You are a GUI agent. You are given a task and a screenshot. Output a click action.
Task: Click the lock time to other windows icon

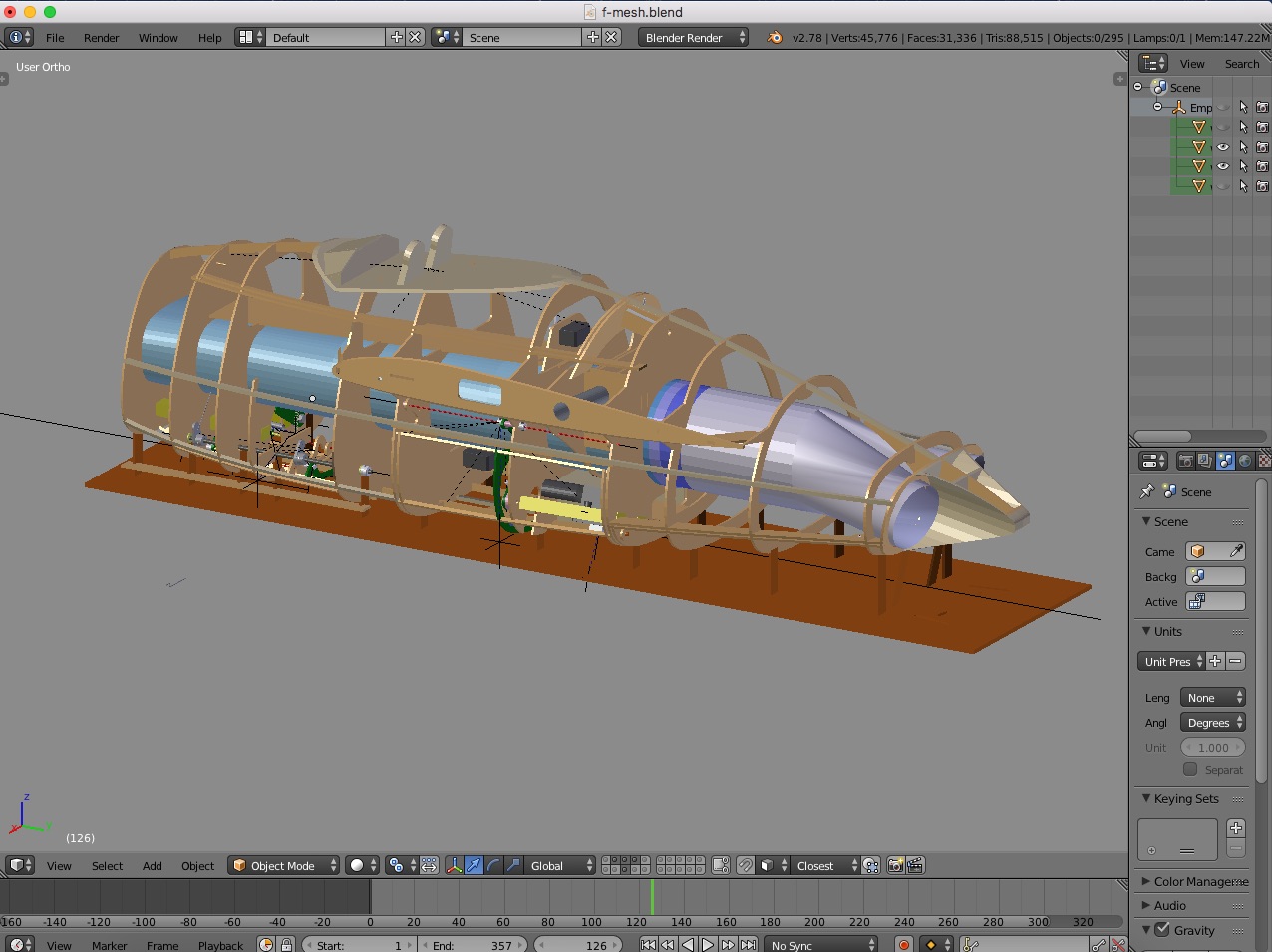tap(286, 945)
